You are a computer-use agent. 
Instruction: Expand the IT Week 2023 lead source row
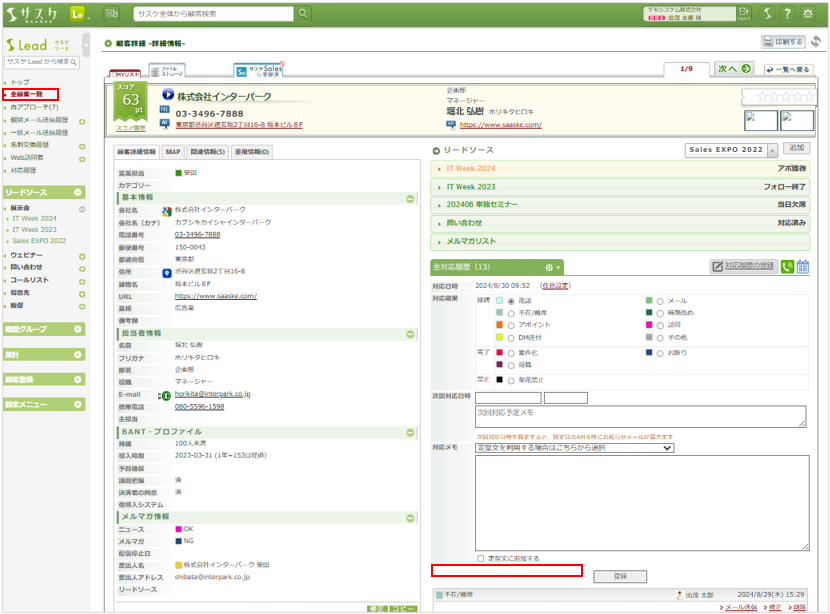tap(620, 187)
